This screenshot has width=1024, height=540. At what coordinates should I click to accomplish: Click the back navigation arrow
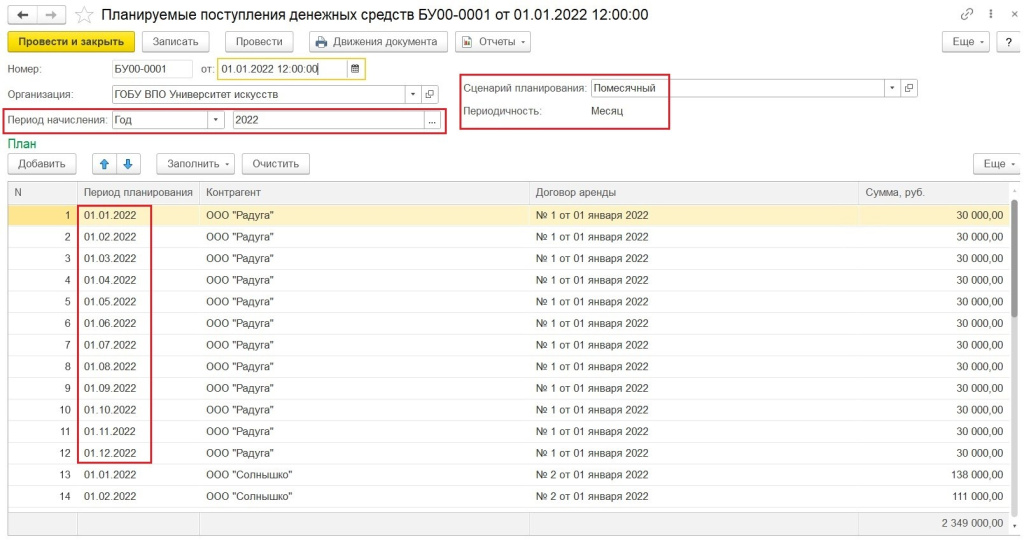pyautogui.click(x=23, y=15)
